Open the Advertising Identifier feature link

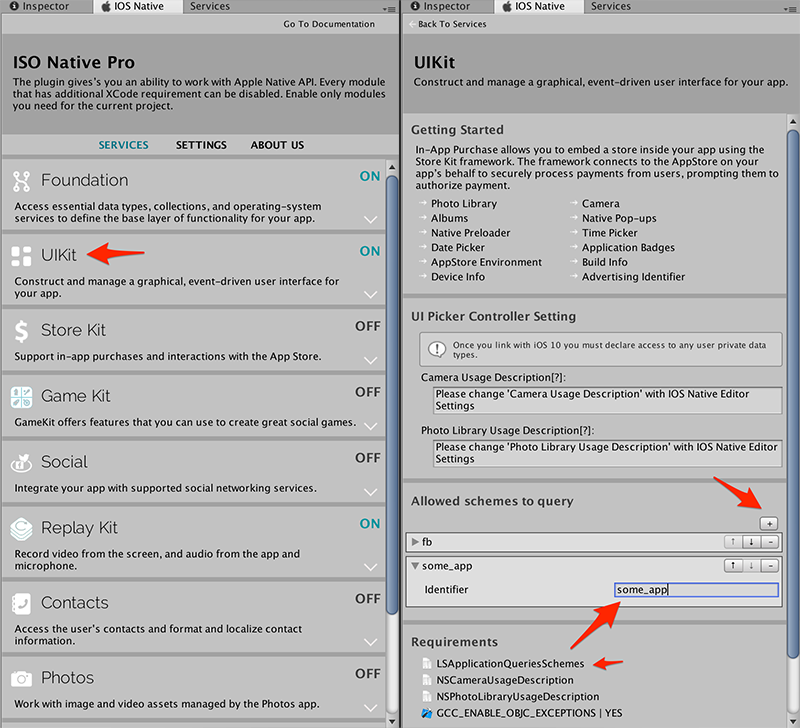click(x=633, y=277)
